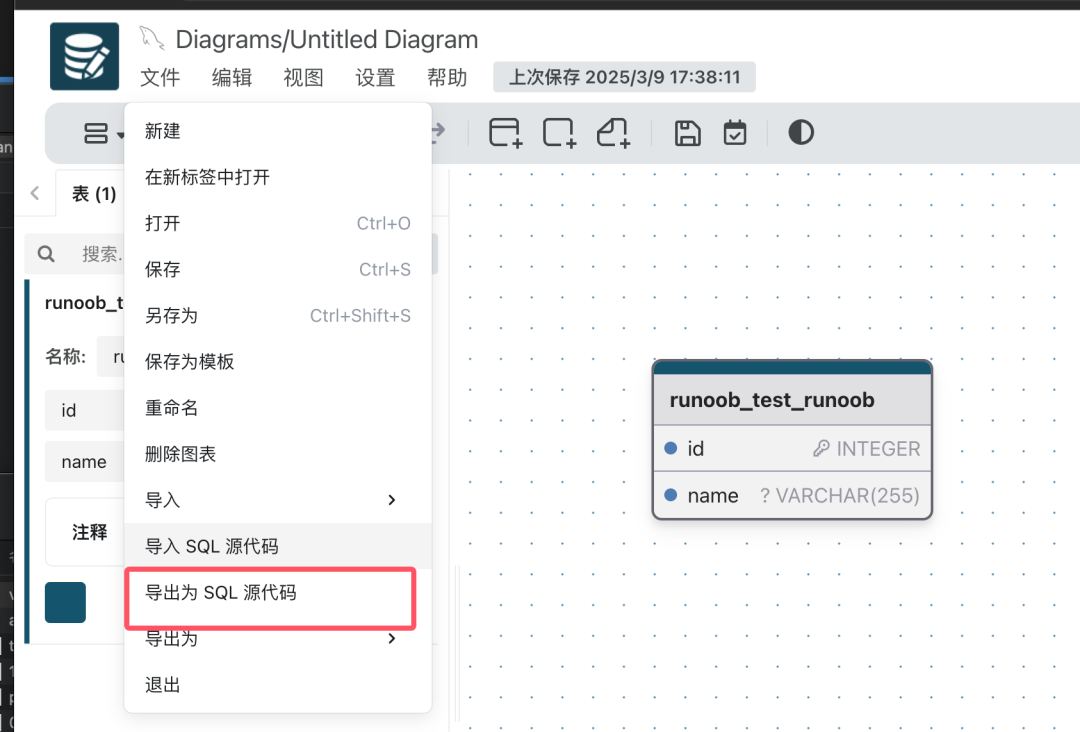This screenshot has width=1080, height=732.
Task: Click the 上次保存 timestamp button
Action: tap(624, 77)
